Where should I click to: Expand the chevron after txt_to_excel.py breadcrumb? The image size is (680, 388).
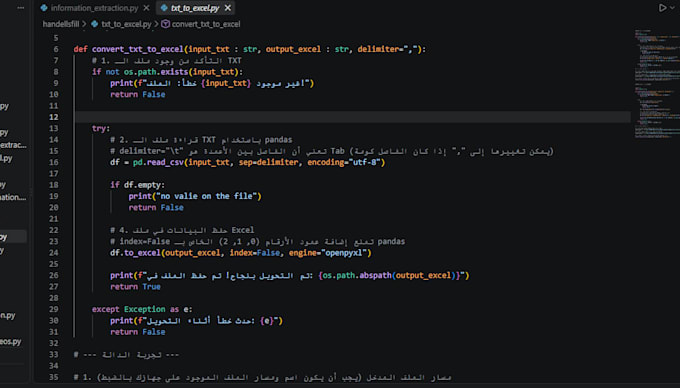[x=156, y=24]
